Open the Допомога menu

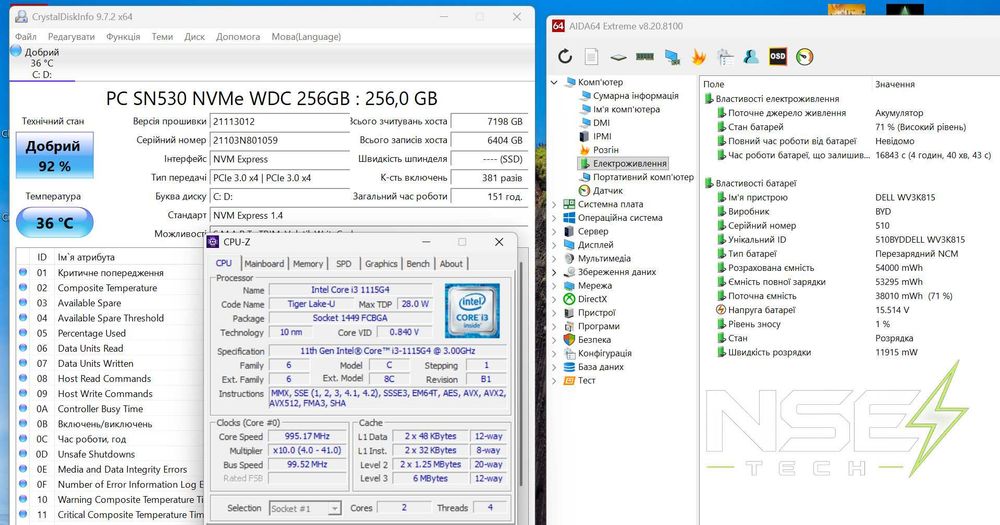(238, 36)
